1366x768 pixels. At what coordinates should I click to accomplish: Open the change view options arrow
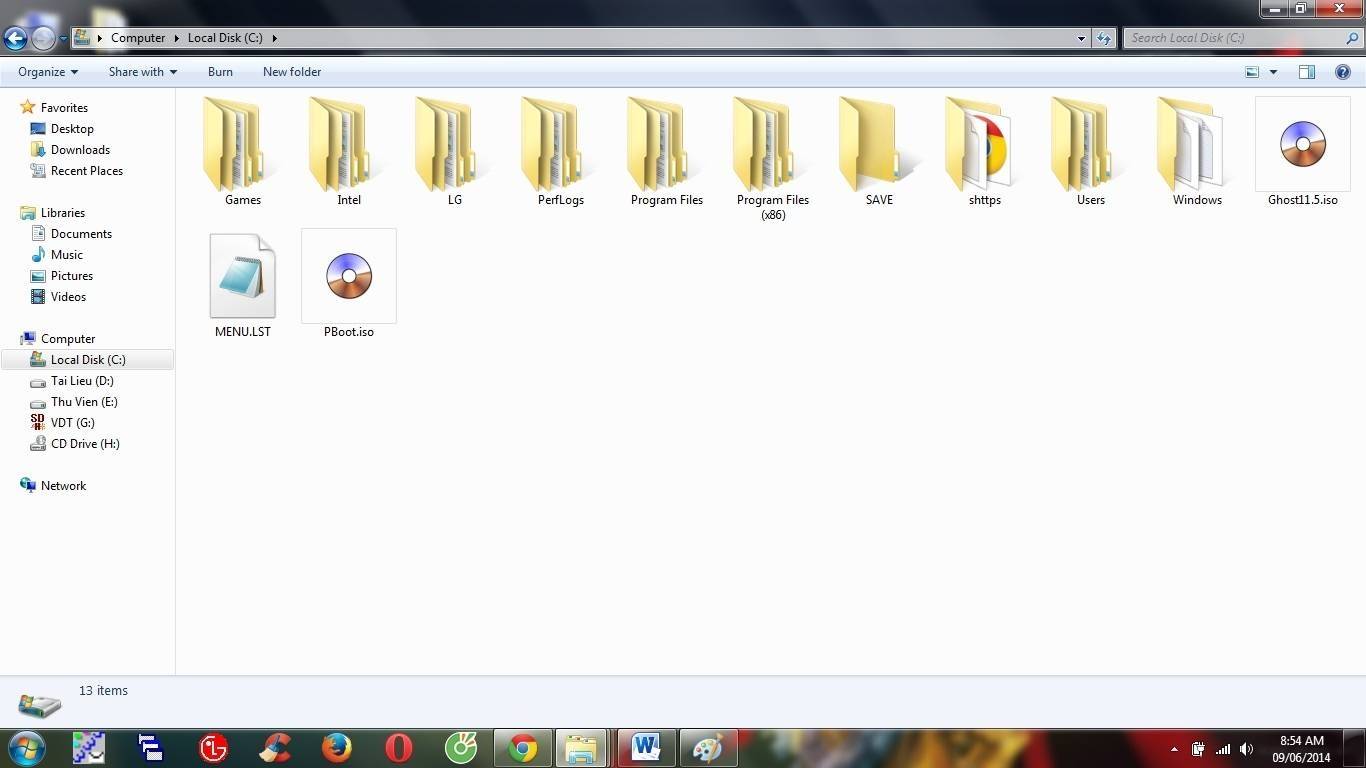1273,72
